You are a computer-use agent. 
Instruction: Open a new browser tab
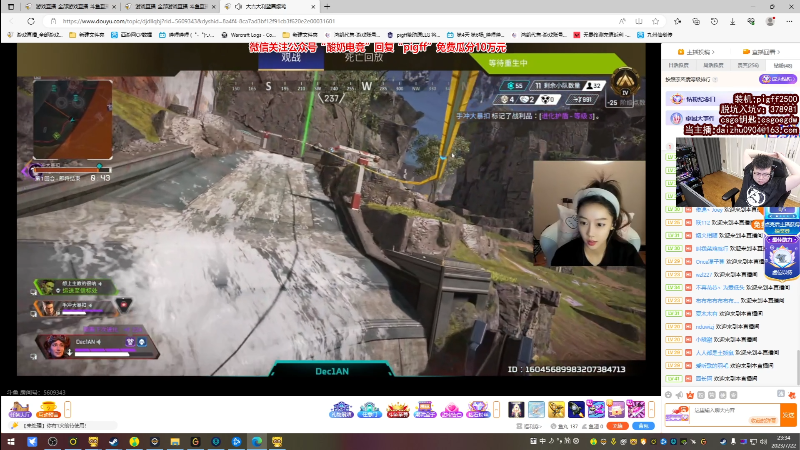tap(327, 7)
